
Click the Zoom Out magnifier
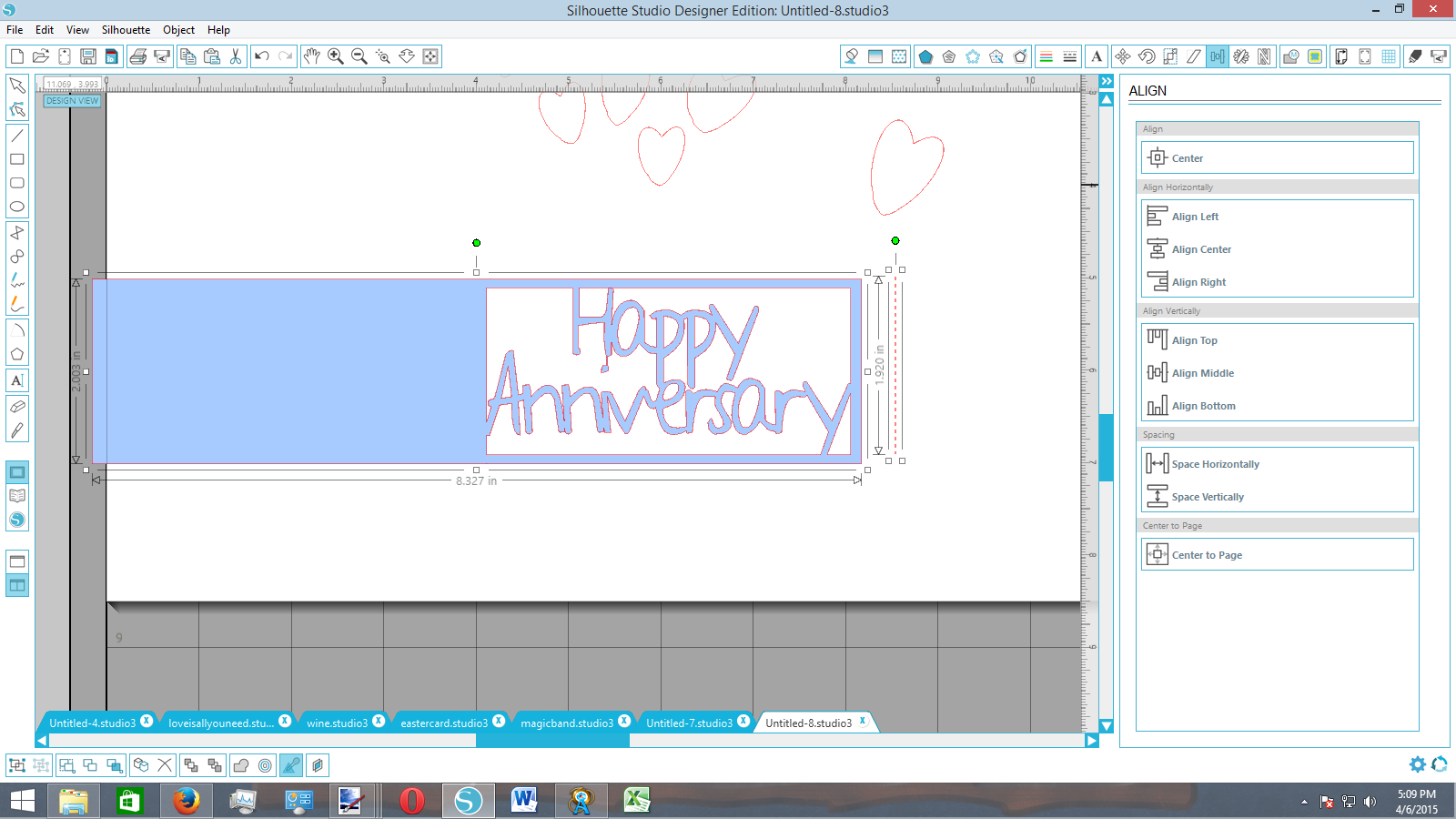pos(359,56)
